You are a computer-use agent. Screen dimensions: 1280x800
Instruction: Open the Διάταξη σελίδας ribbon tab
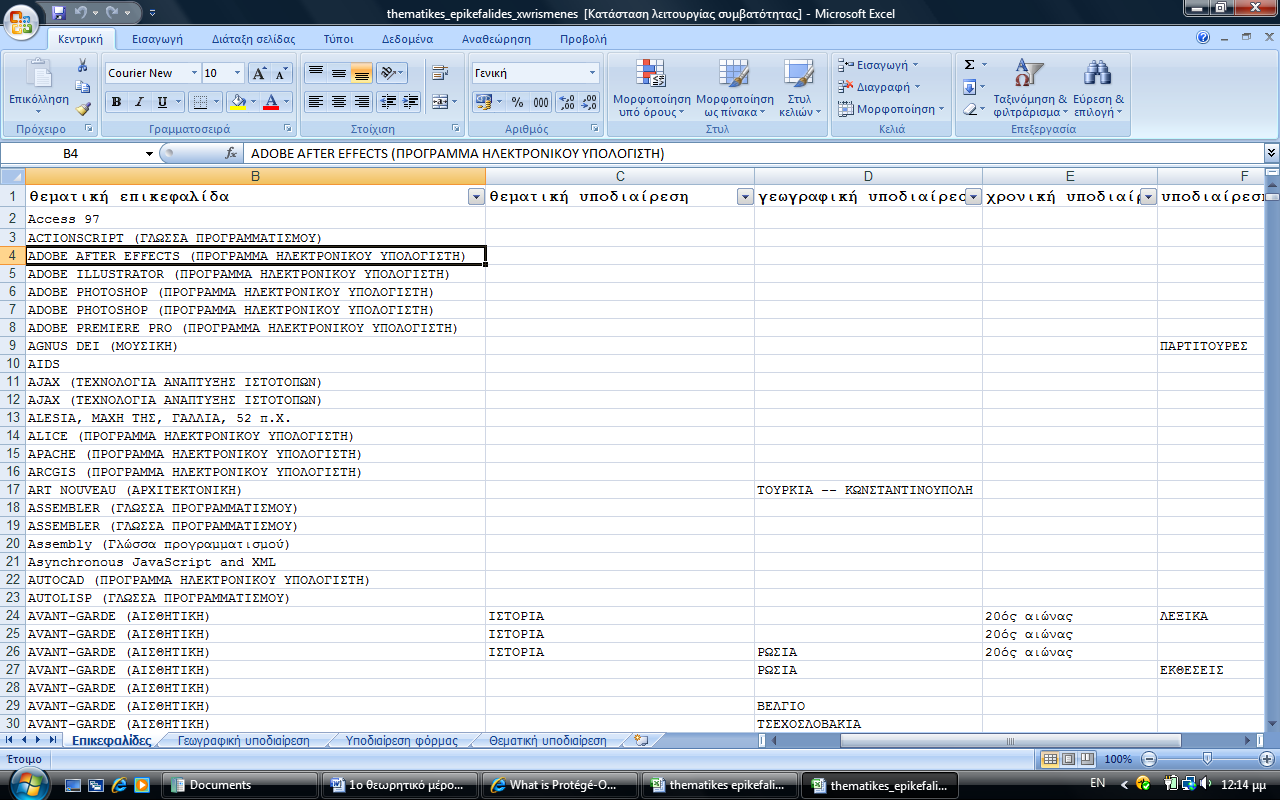point(254,39)
